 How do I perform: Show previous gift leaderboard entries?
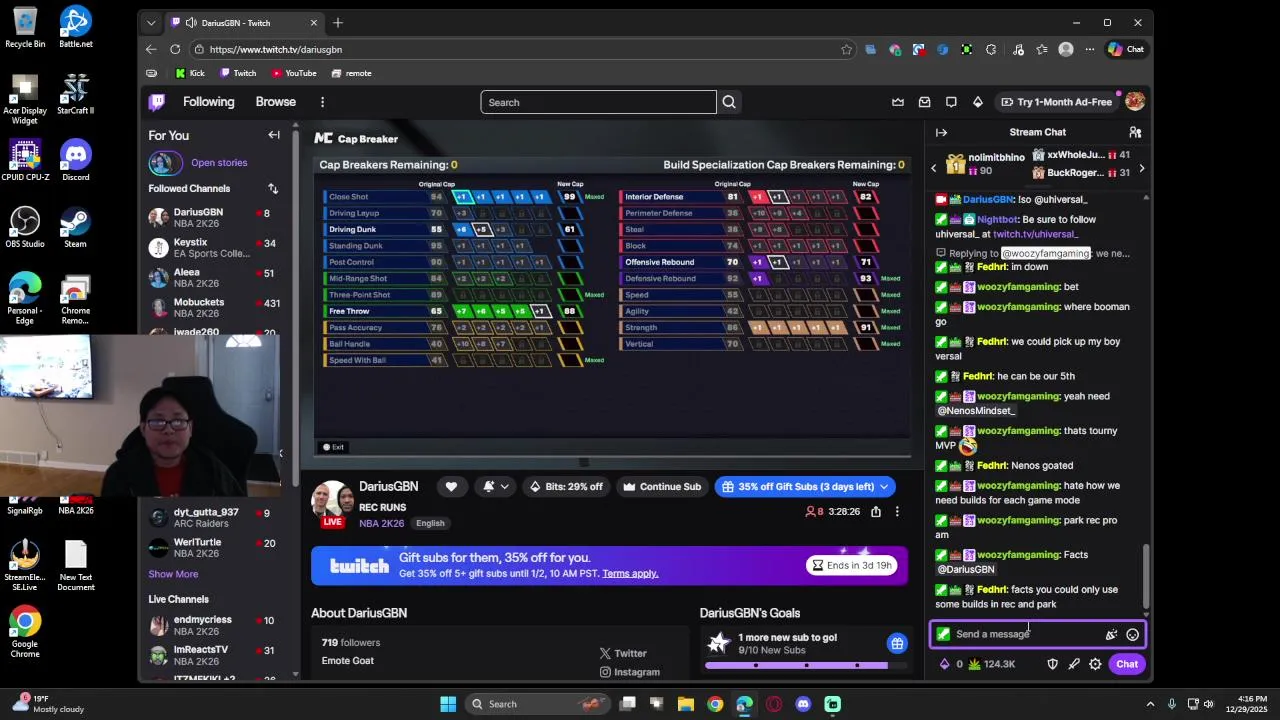[934, 169]
